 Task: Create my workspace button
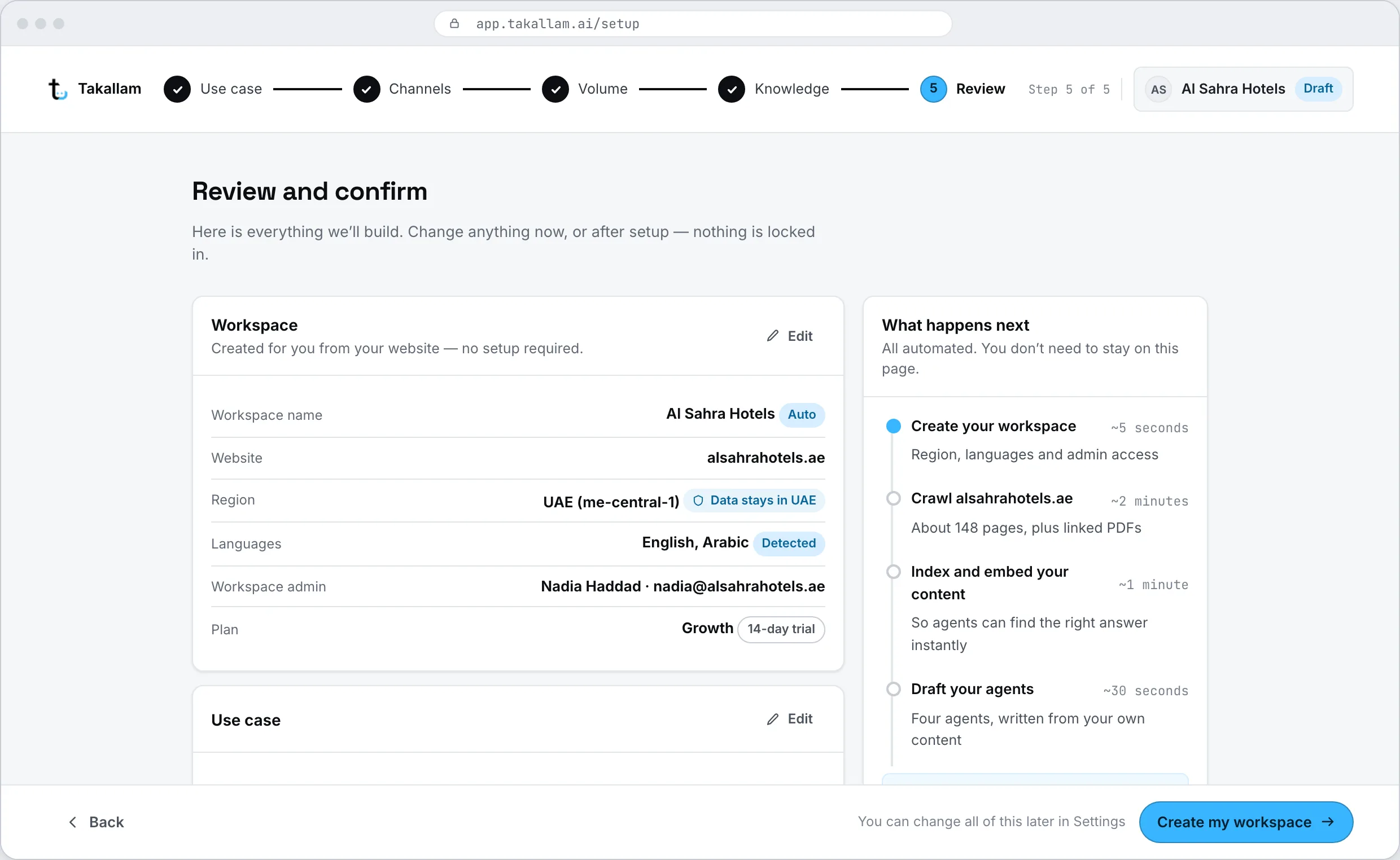[x=1246, y=822]
